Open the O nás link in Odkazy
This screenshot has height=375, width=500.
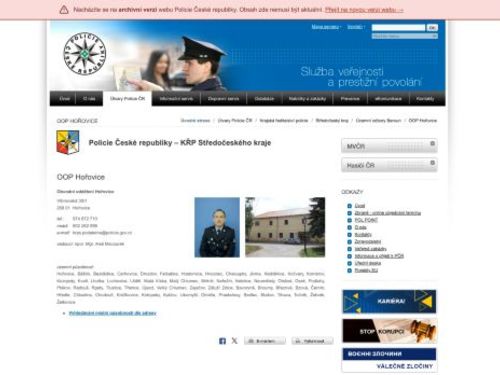tap(360, 227)
